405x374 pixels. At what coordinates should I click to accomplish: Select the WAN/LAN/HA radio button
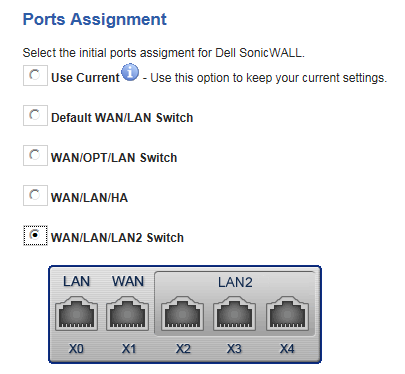(x=35, y=195)
